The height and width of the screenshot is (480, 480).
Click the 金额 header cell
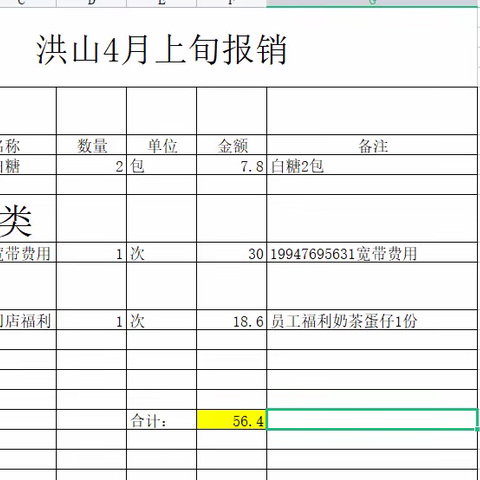[x=232, y=145]
